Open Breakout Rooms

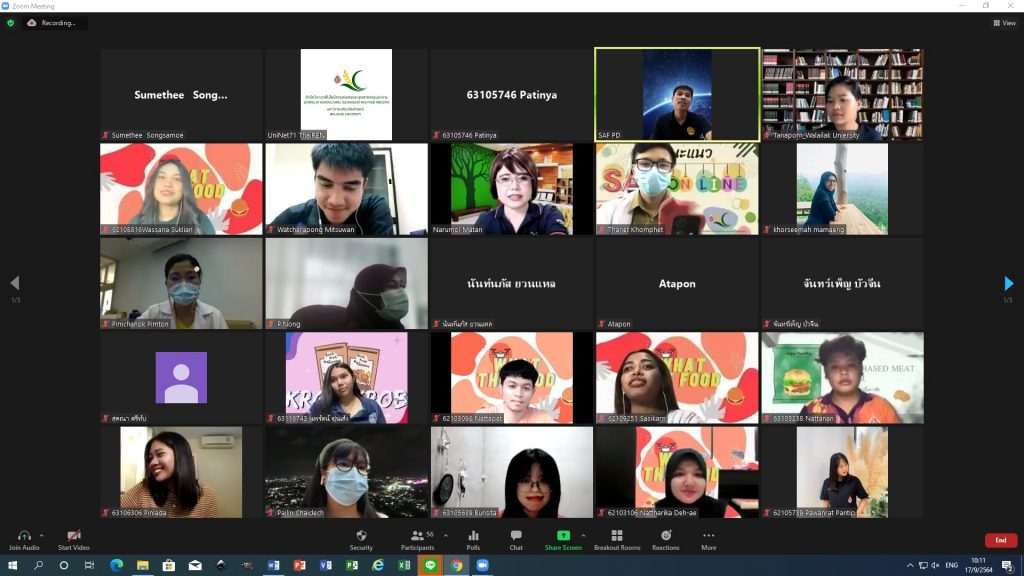click(617, 536)
